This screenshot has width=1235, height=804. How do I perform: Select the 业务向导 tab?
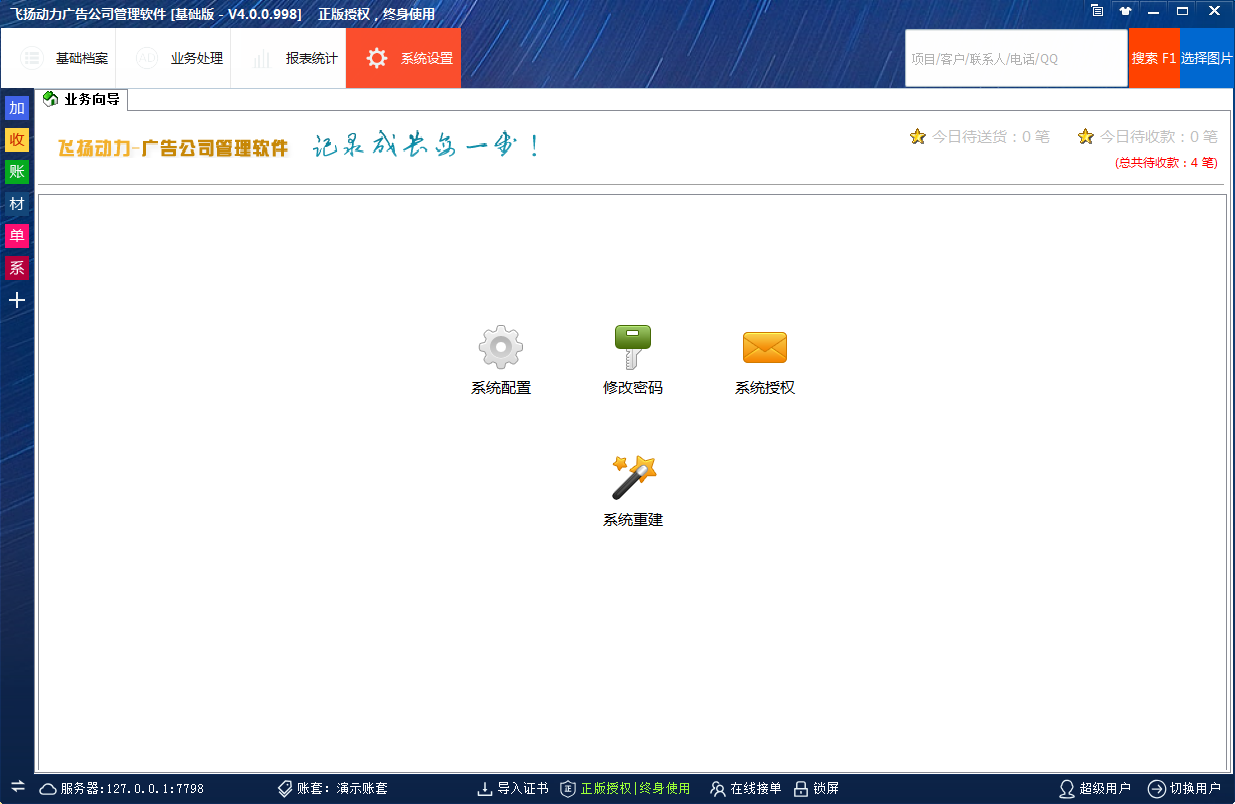point(84,99)
